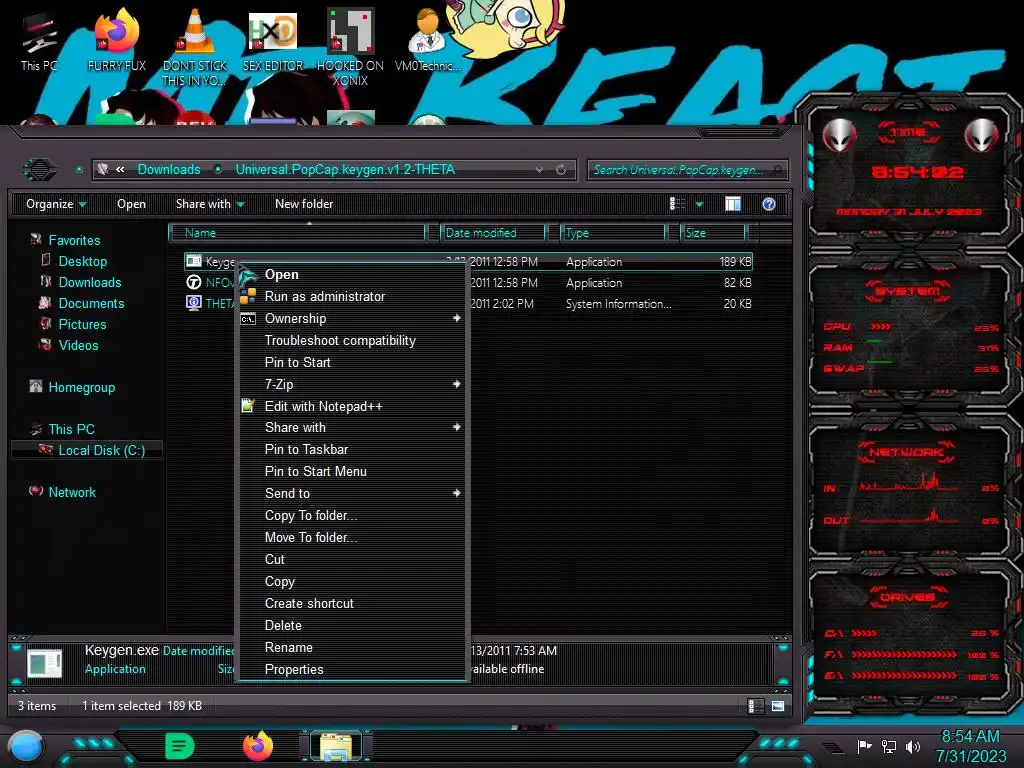The image size is (1024, 768).
Task: Choose Edit with Notepad++
Action: click(x=352, y=406)
